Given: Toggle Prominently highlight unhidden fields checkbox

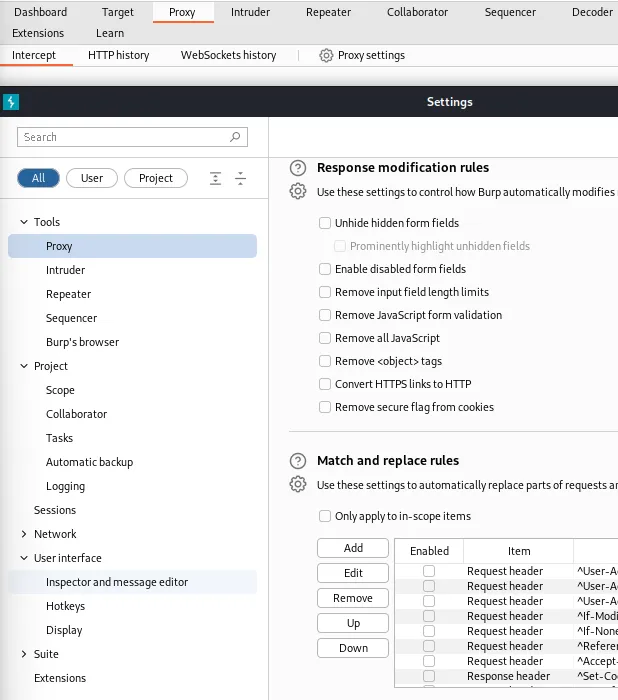Looking at the screenshot, I should (x=340, y=246).
